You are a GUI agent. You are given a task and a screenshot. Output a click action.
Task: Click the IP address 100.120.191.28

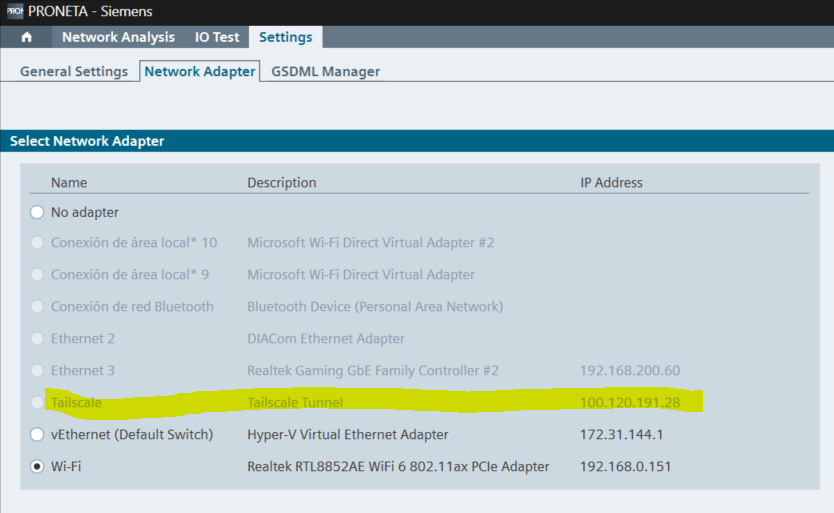630,402
